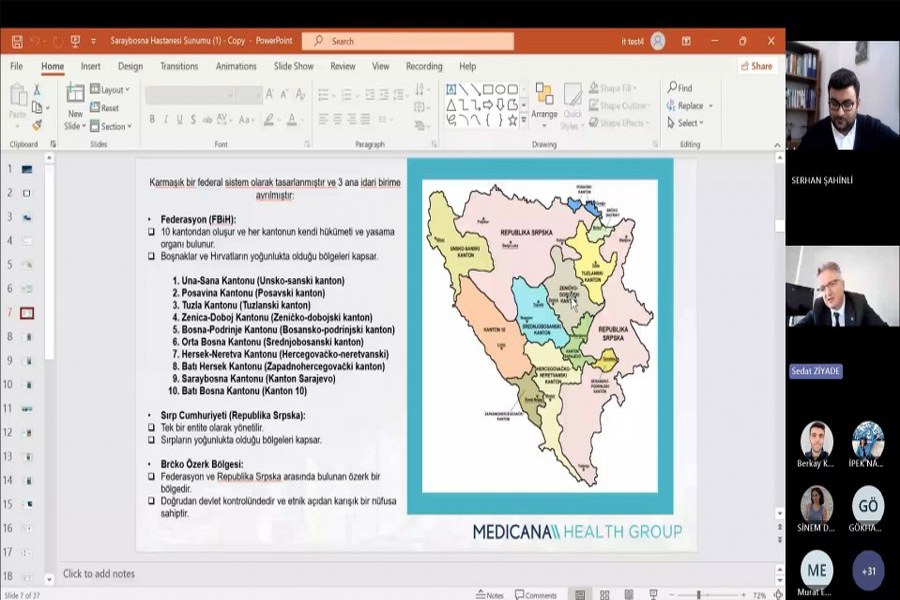Screen dimensions: 900x600
Task: Toggle Bold text formatting
Action: 152,119
